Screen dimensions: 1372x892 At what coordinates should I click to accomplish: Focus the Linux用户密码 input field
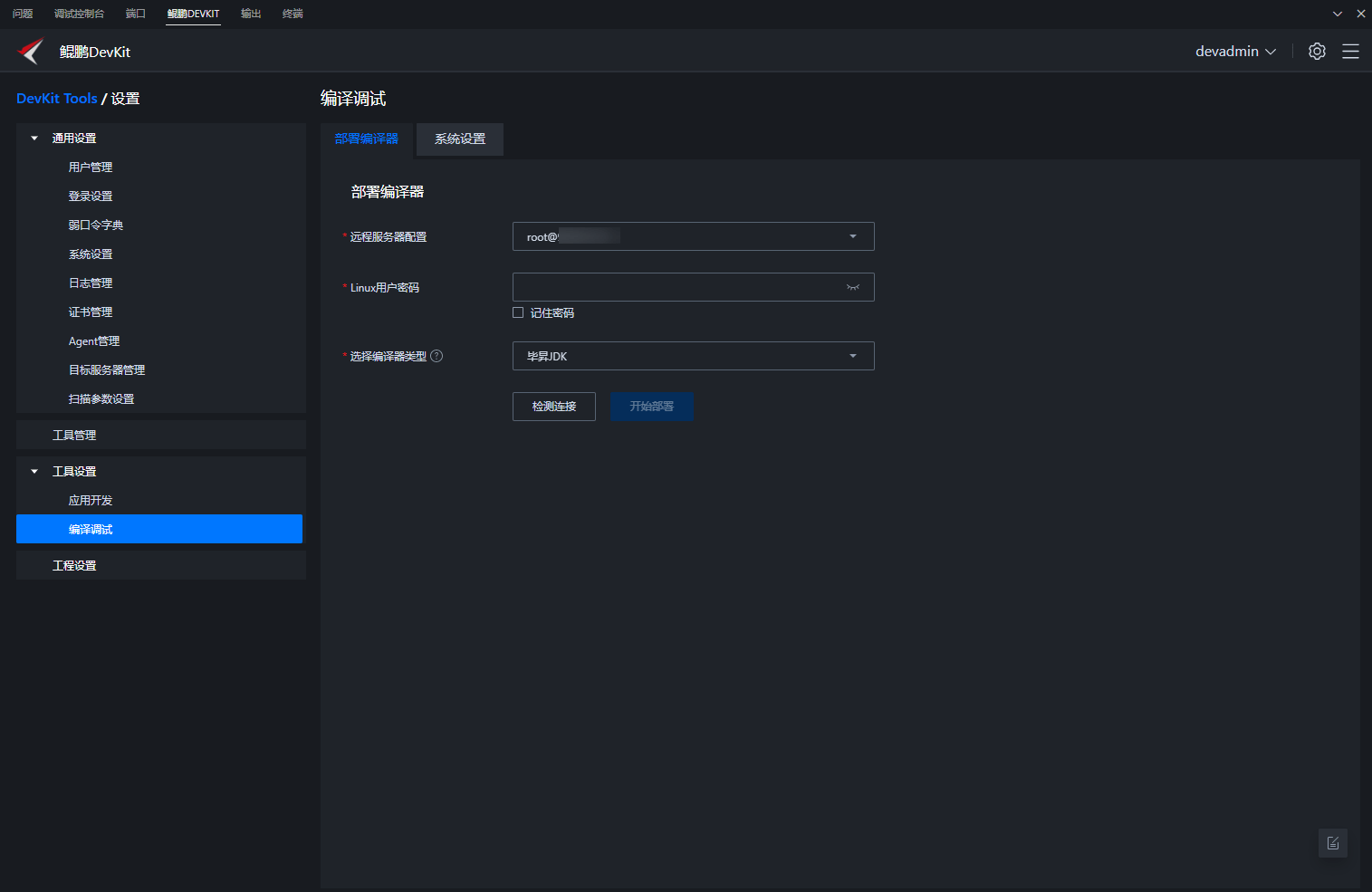click(694, 287)
